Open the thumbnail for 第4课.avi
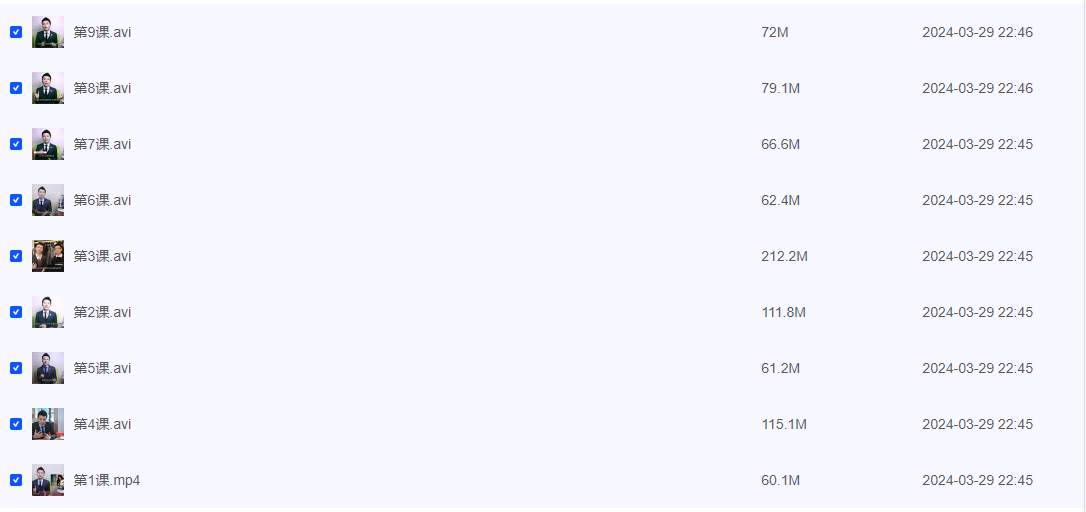Screen dimensions: 1086x512 coord(48,424)
